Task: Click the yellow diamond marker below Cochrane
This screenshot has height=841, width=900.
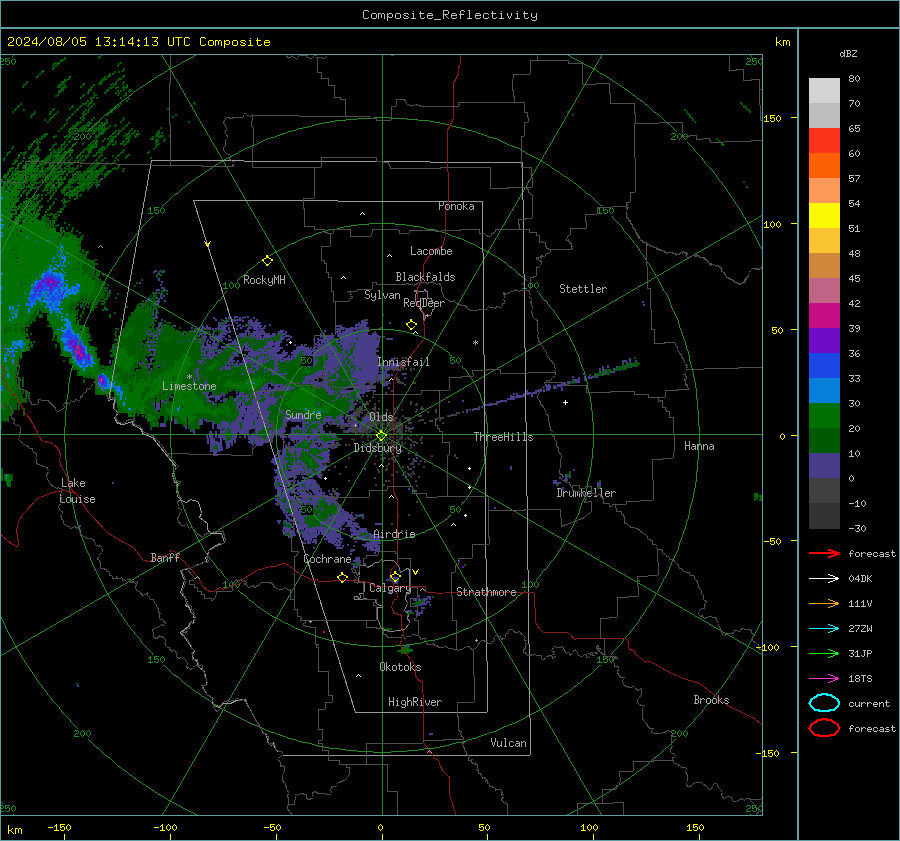Action: (x=342, y=578)
